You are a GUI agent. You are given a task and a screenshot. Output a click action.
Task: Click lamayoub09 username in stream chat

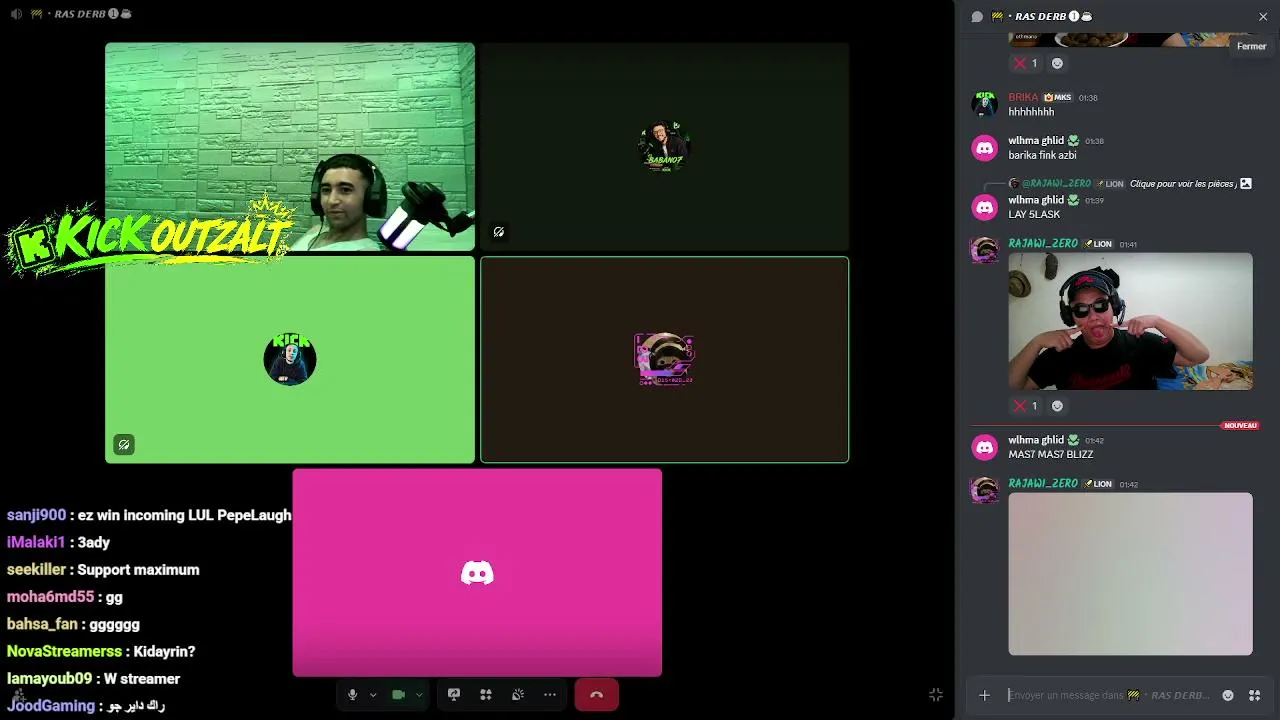click(49, 679)
